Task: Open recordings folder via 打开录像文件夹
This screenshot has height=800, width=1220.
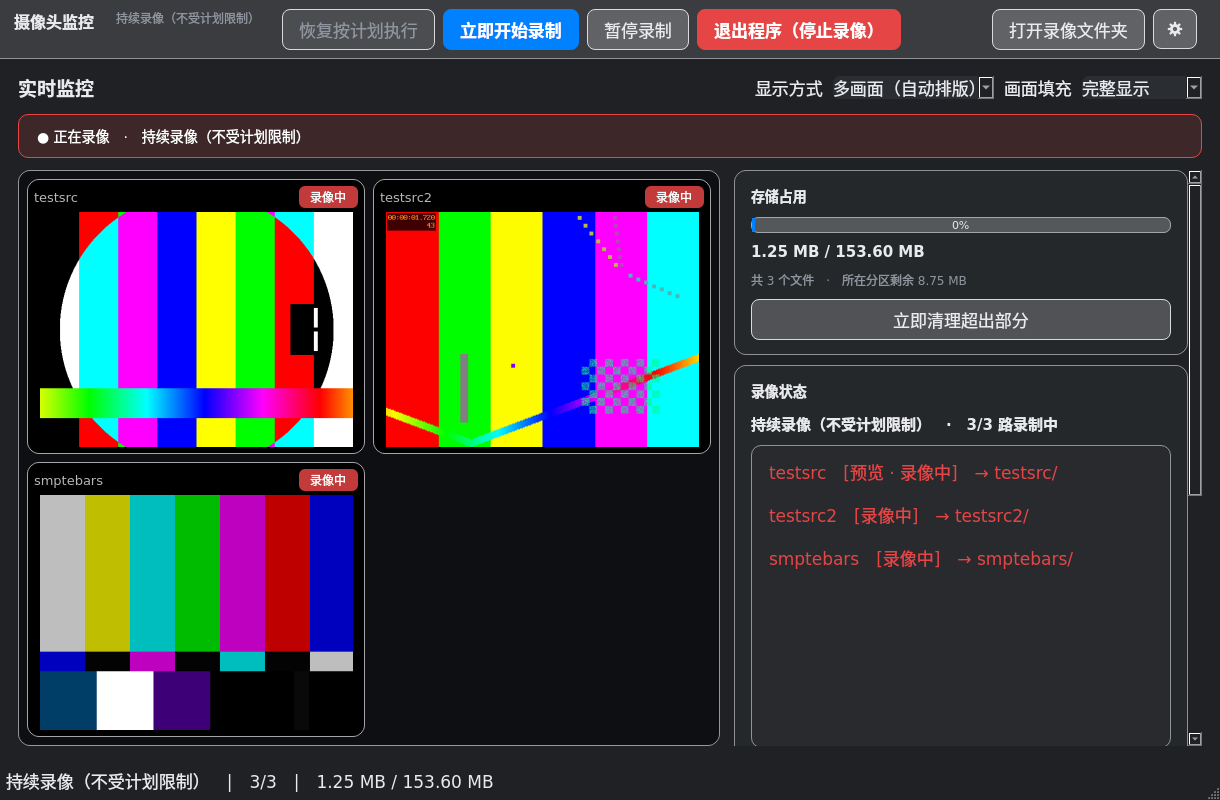Action: point(1068,30)
